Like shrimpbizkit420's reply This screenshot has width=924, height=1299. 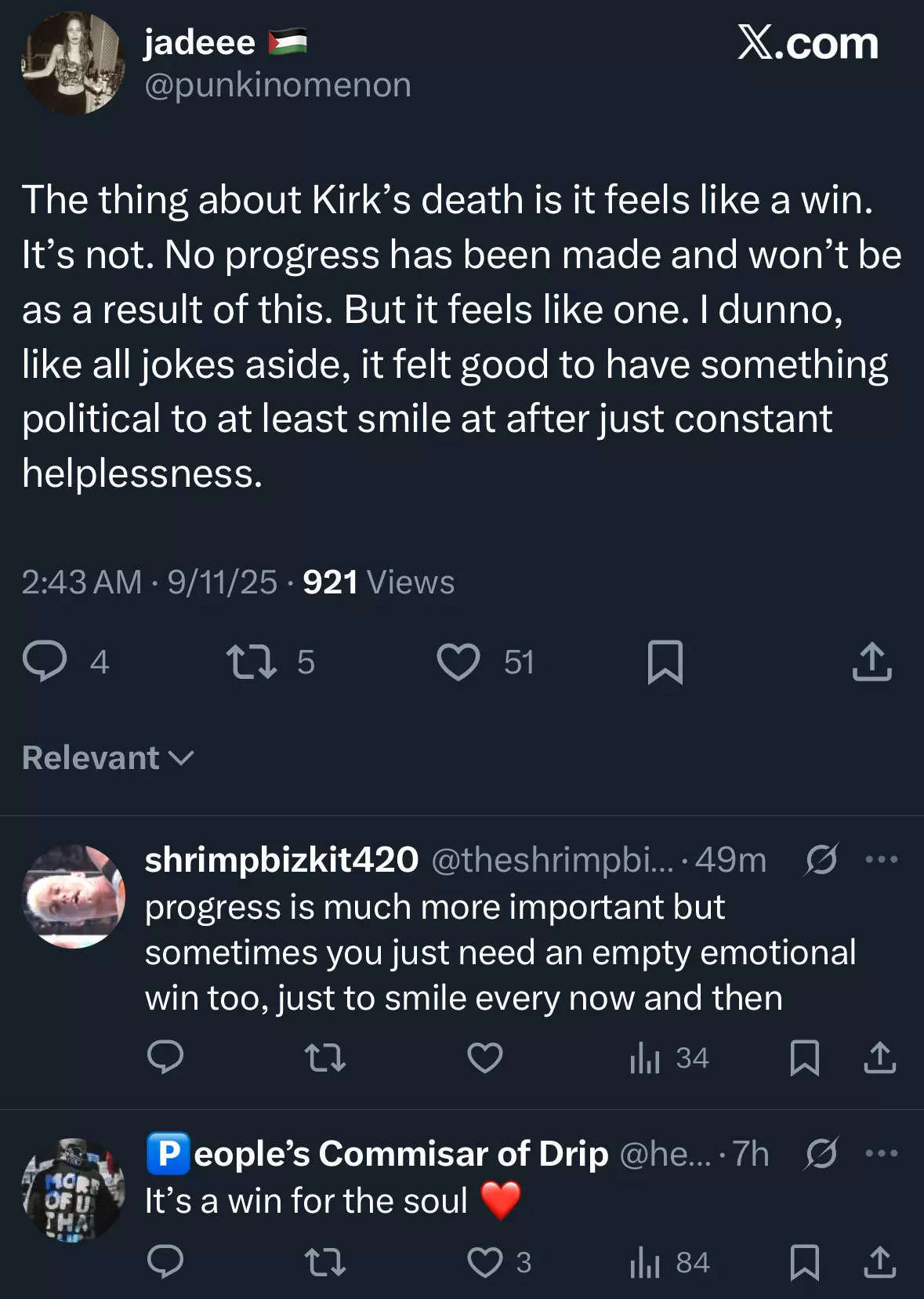click(x=485, y=1058)
